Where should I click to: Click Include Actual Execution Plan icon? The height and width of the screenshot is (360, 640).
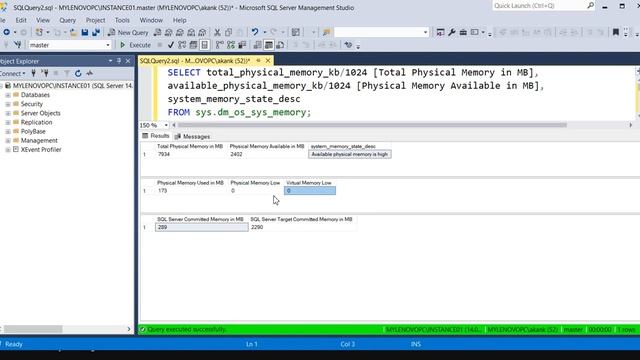220,45
